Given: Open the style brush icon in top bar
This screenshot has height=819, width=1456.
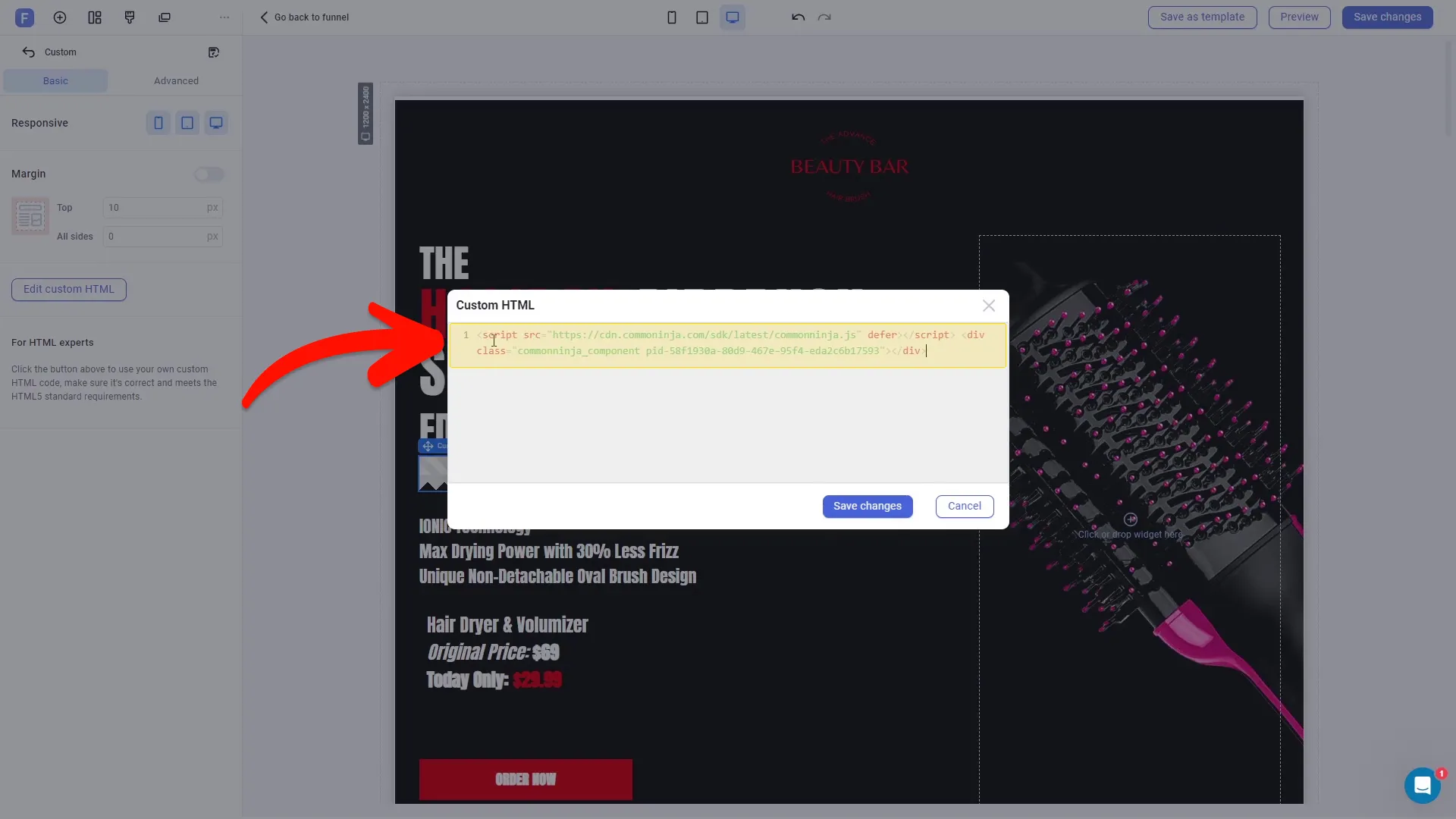Looking at the screenshot, I should click(130, 17).
